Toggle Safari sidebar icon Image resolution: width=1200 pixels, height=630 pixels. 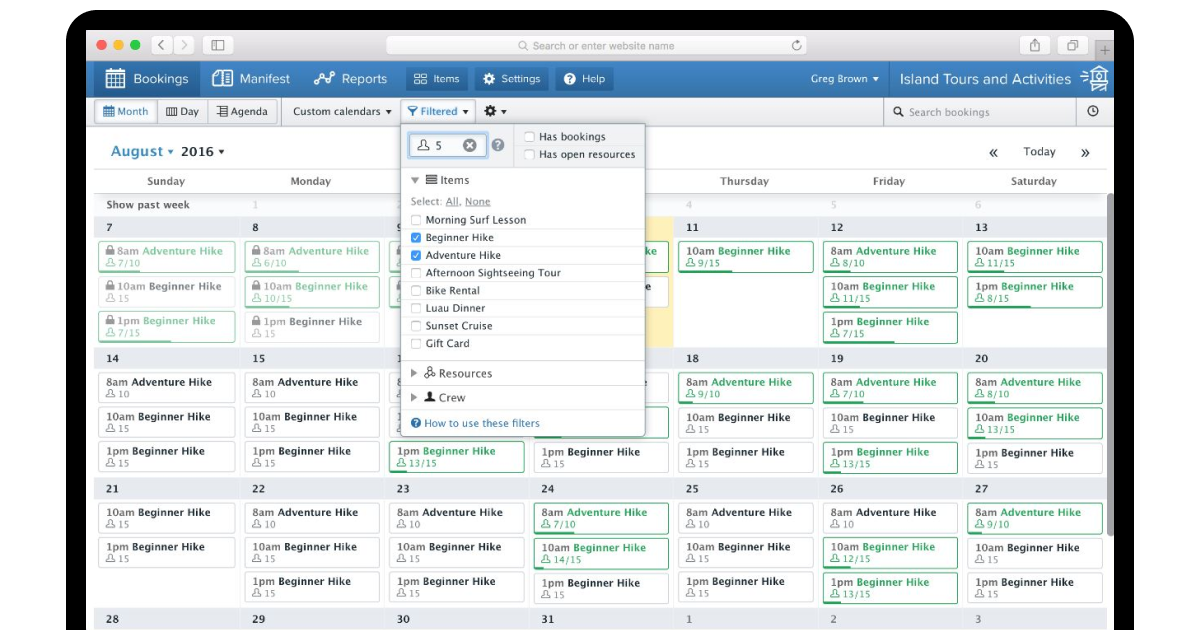point(218,45)
